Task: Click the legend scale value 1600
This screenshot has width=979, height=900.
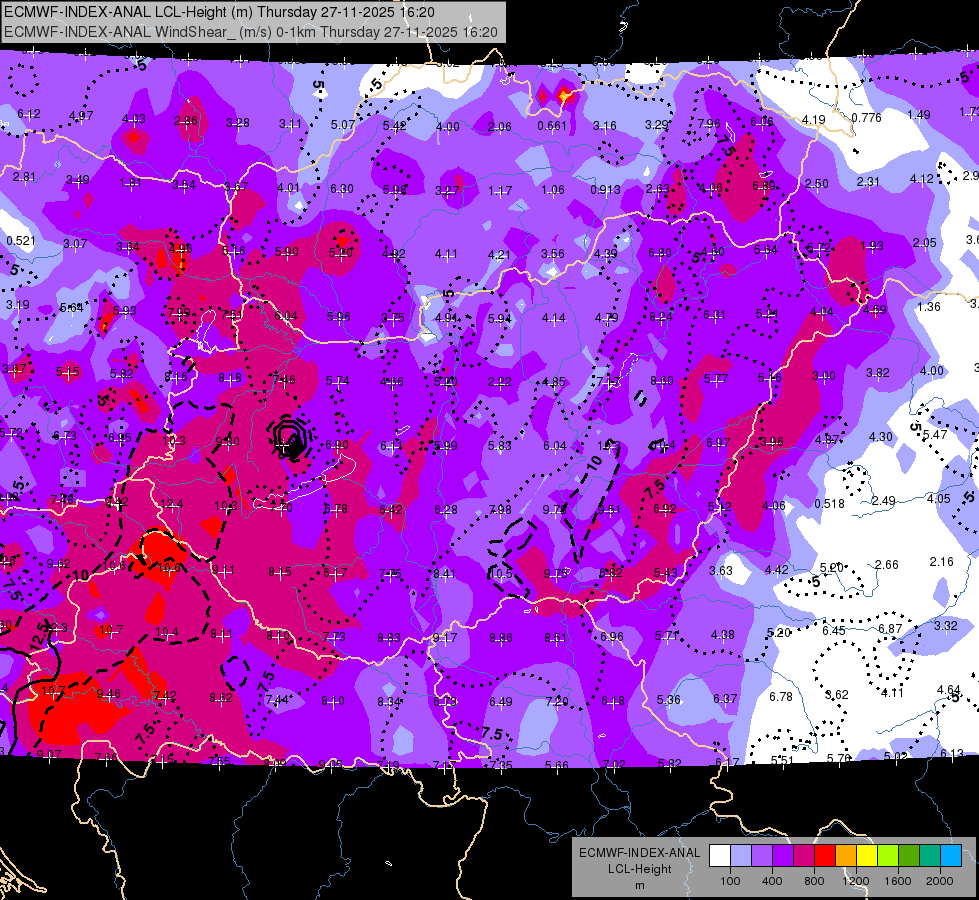Action: pyautogui.click(x=897, y=881)
